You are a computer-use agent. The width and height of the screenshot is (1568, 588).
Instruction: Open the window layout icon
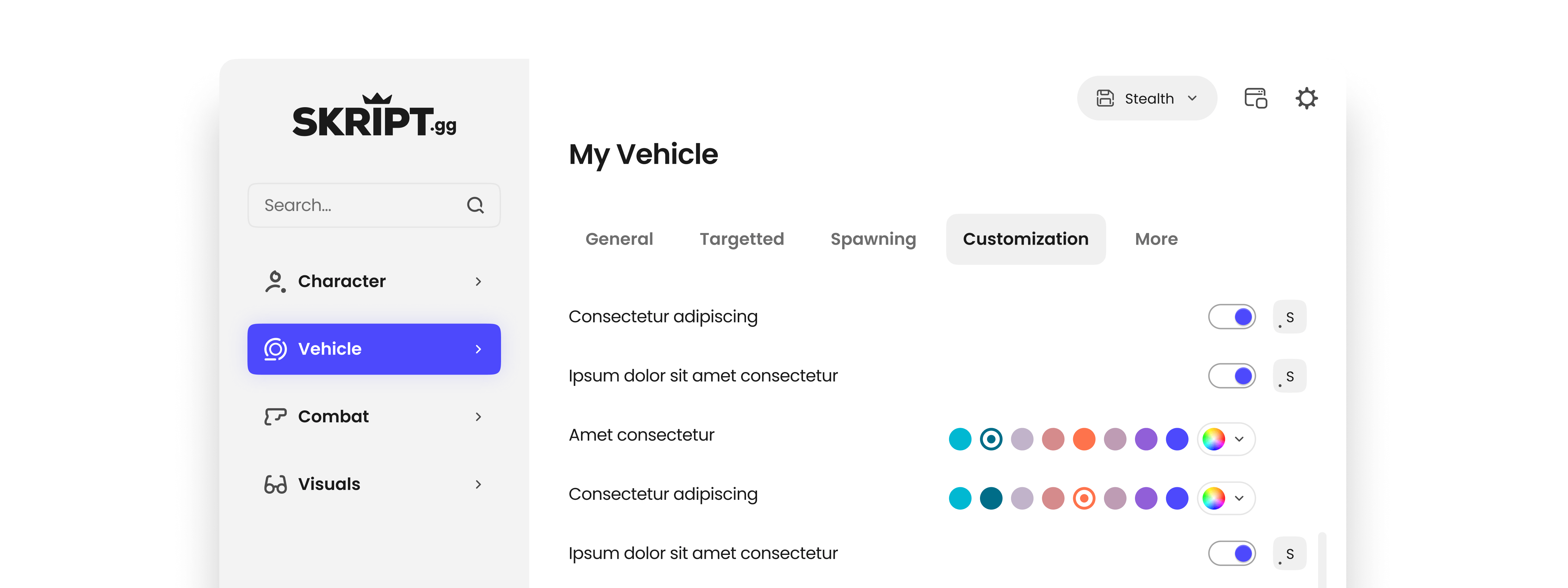pos(1255,98)
